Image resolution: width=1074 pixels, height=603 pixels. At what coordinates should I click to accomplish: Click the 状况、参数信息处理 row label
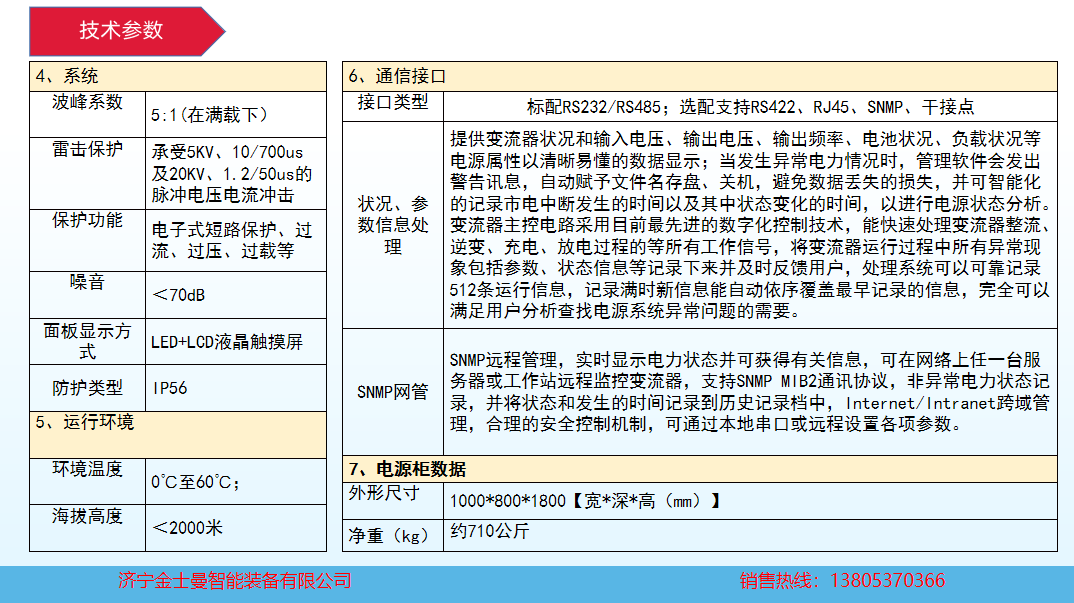392,226
